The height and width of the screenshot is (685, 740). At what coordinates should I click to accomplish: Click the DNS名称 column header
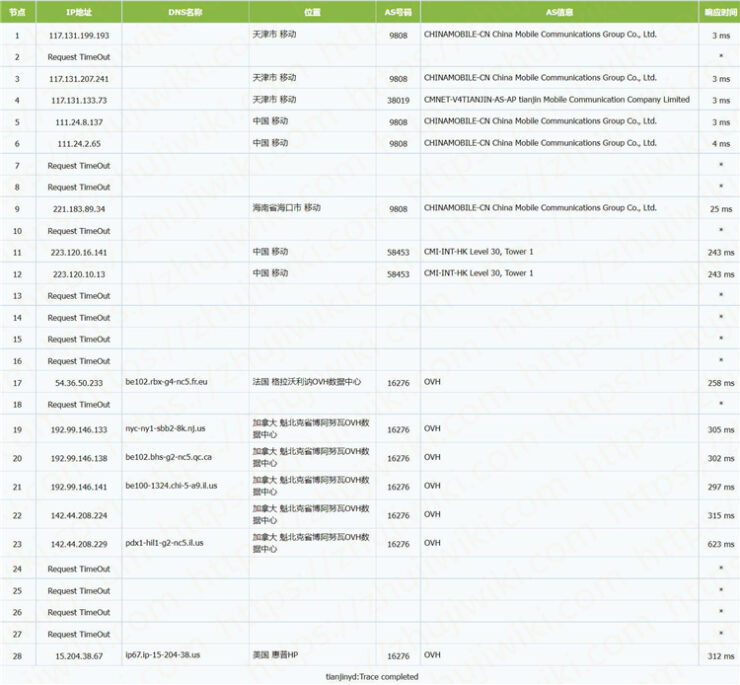(x=185, y=12)
